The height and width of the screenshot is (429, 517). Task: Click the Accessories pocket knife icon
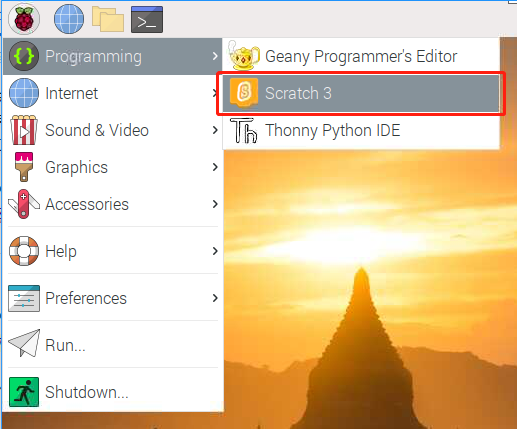[24, 204]
